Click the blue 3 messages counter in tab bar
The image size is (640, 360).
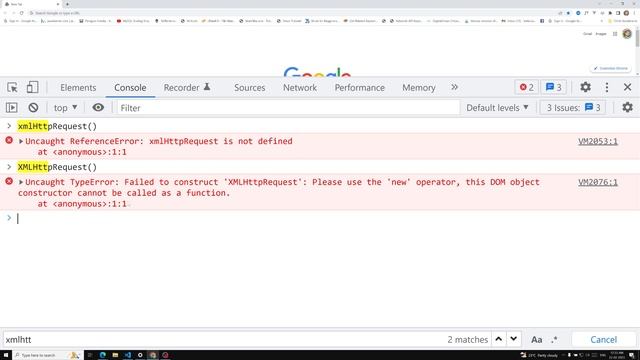pos(553,87)
